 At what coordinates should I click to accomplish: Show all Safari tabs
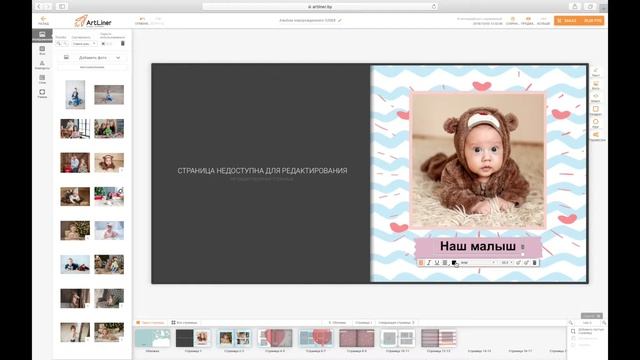click(x=590, y=7)
